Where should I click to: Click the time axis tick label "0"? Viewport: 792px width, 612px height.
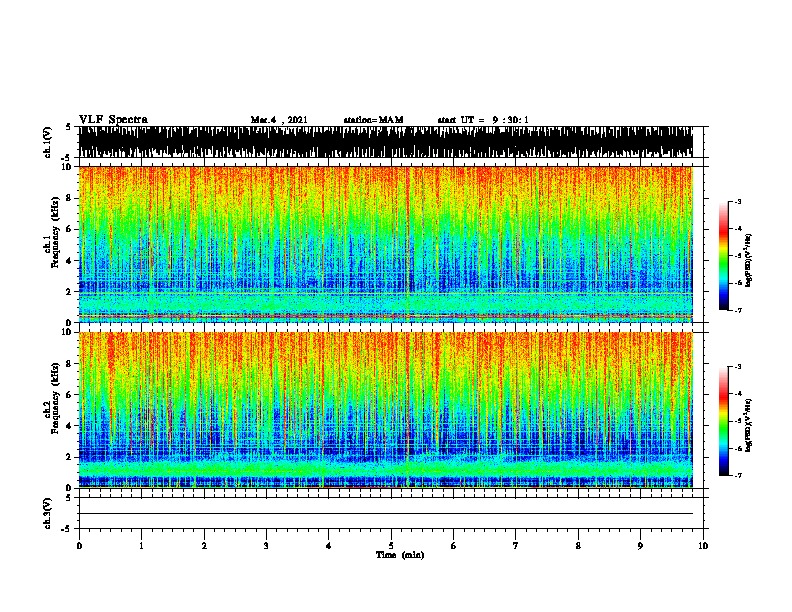tap(79, 545)
